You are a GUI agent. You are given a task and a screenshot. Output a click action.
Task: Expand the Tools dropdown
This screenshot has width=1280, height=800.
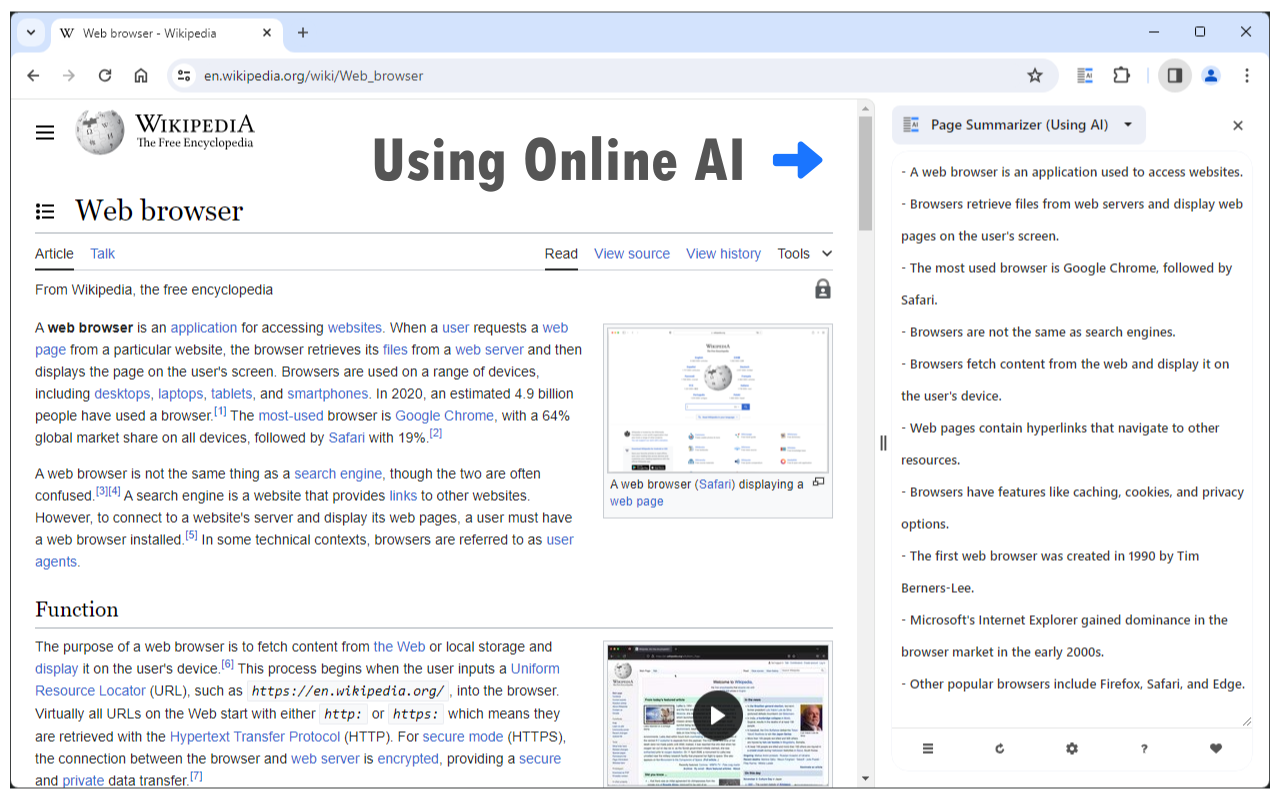805,254
